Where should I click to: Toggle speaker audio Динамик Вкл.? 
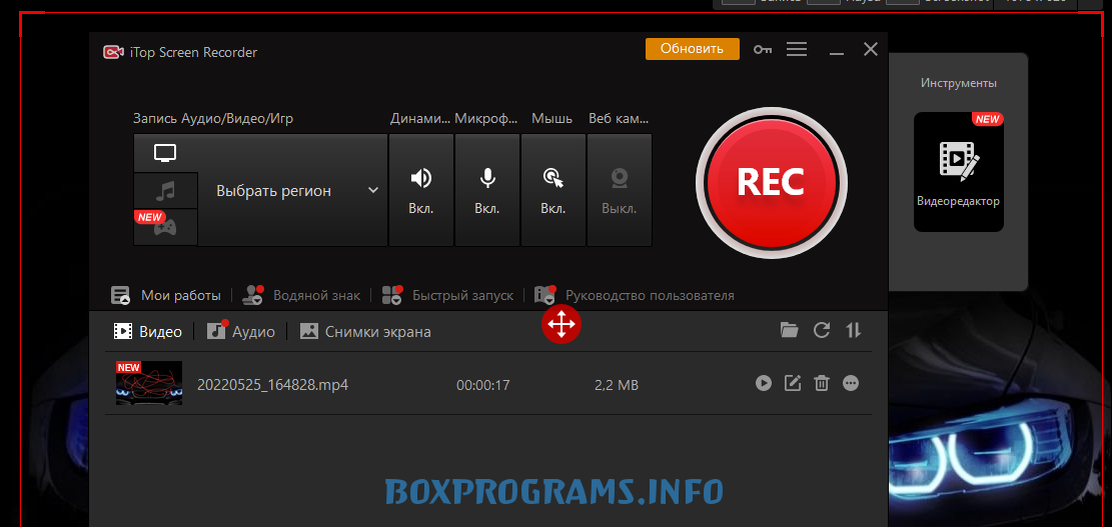421,190
